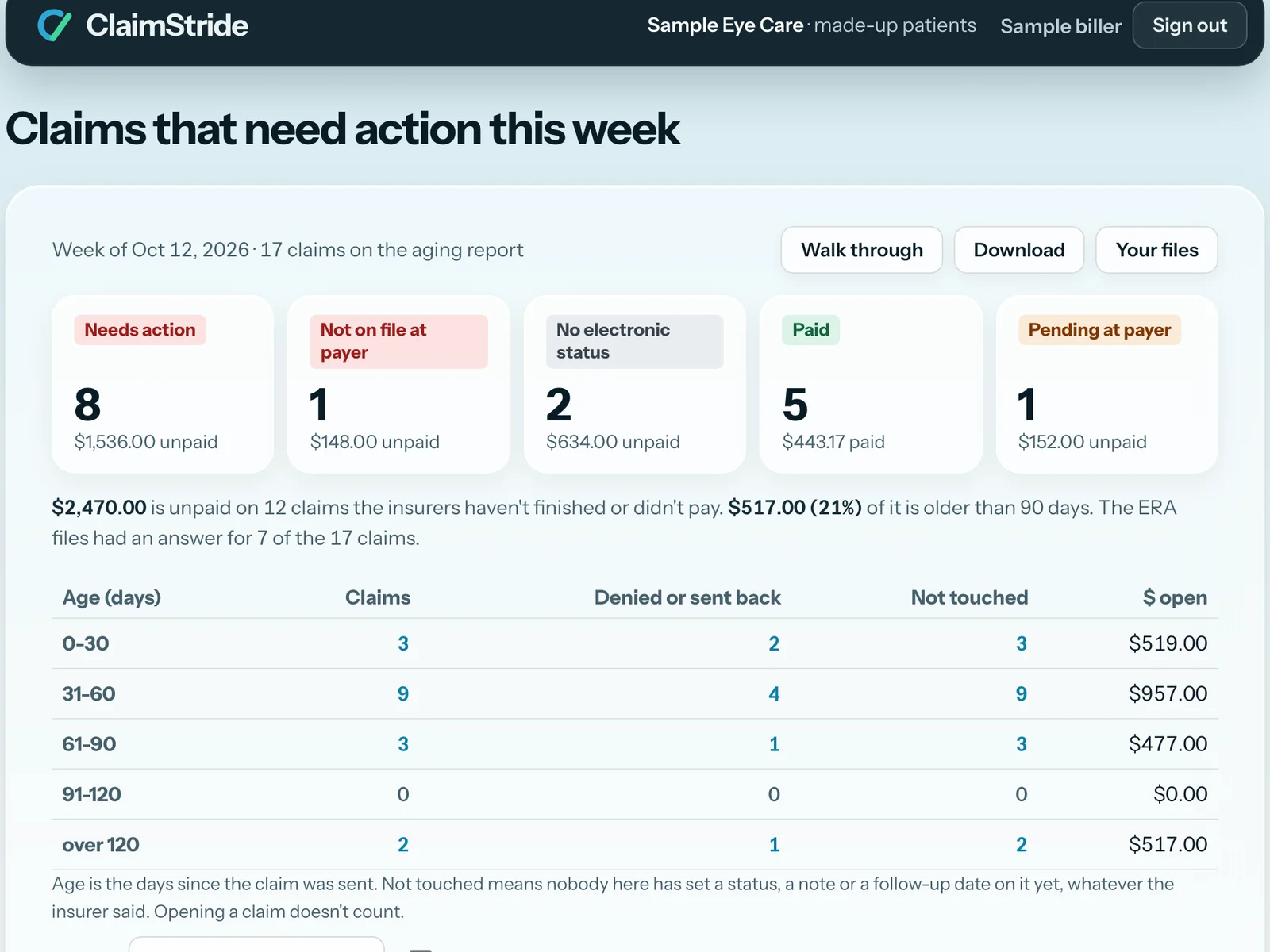Open the Pending at payer card
Viewport: 1270px width, 952px height.
1106,384
